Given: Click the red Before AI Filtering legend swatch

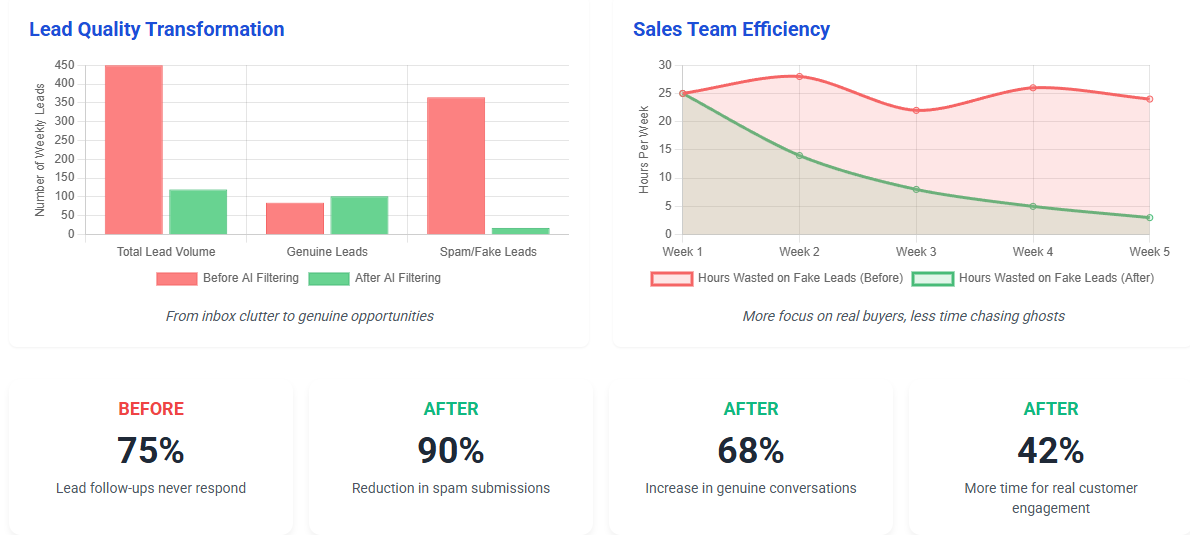Looking at the screenshot, I should [x=176, y=278].
